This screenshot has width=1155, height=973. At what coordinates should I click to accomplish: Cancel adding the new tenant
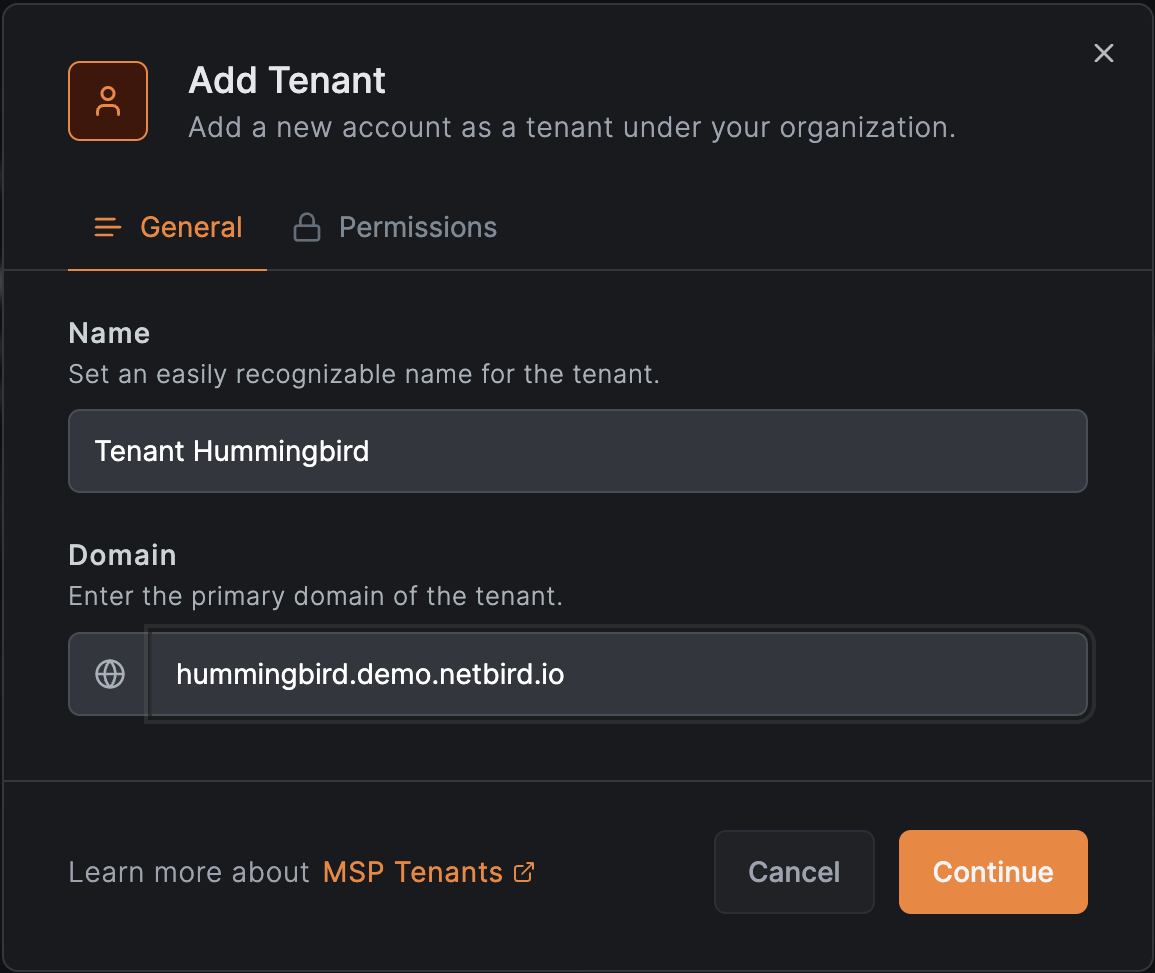[x=794, y=872]
